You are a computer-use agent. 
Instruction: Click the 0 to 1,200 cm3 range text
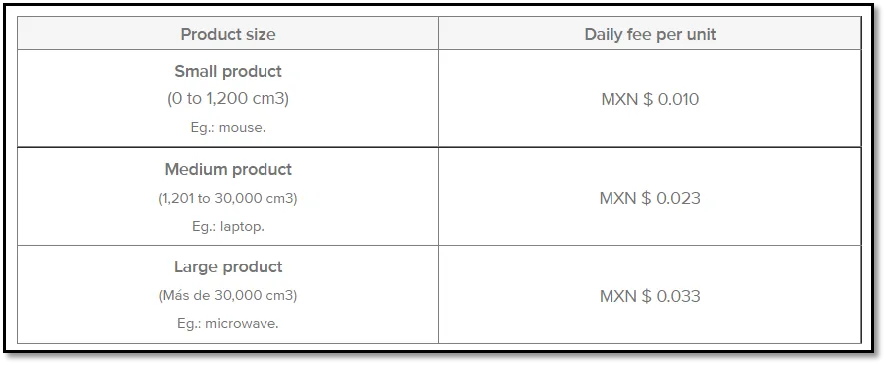point(228,99)
